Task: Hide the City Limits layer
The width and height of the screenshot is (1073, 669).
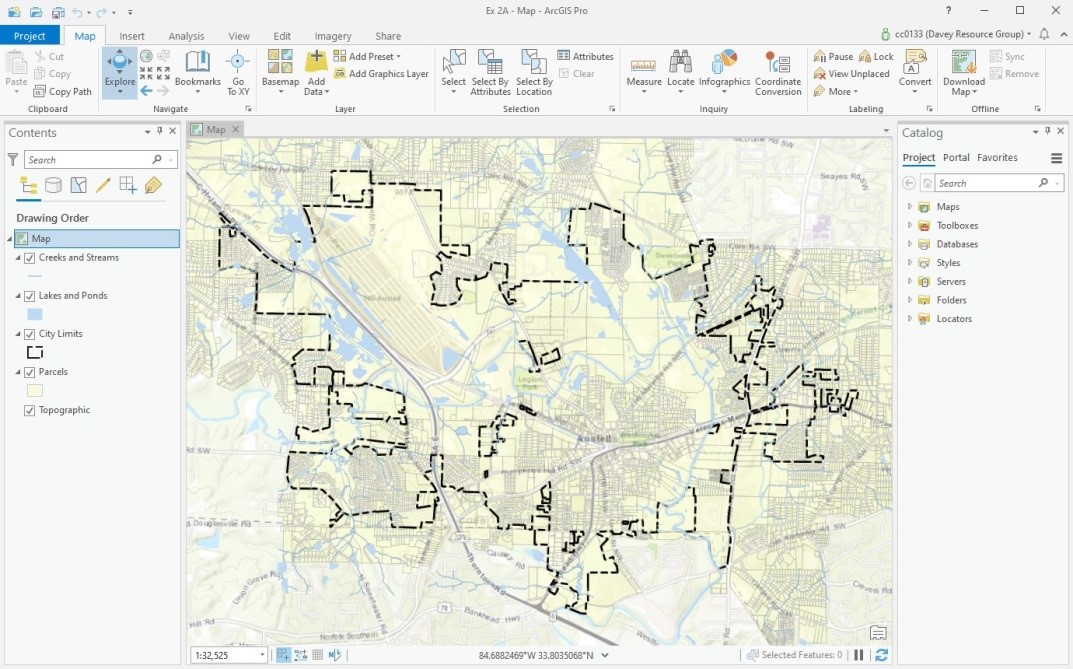Action: (30, 334)
